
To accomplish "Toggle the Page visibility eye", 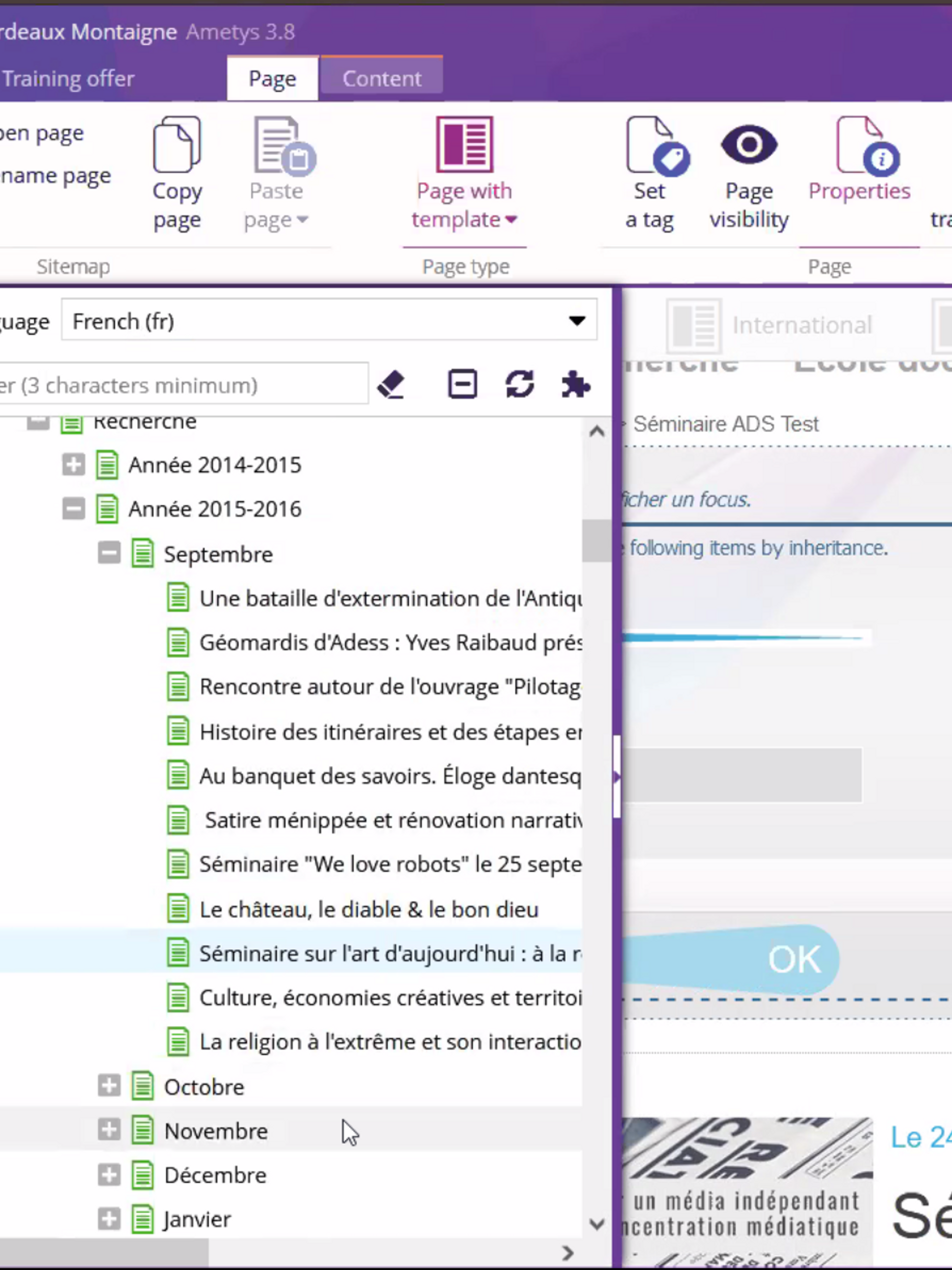I will click(x=748, y=145).
